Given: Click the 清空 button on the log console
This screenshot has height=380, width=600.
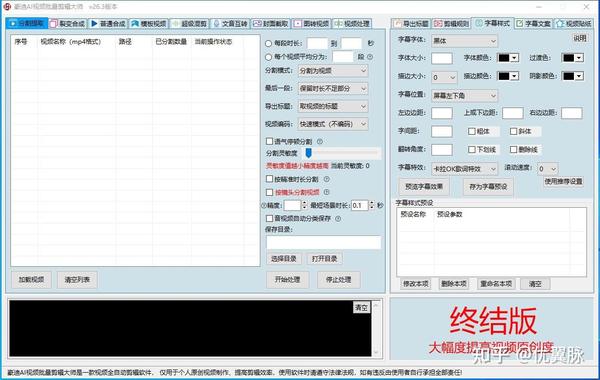Looking at the screenshot, I should point(361,307).
